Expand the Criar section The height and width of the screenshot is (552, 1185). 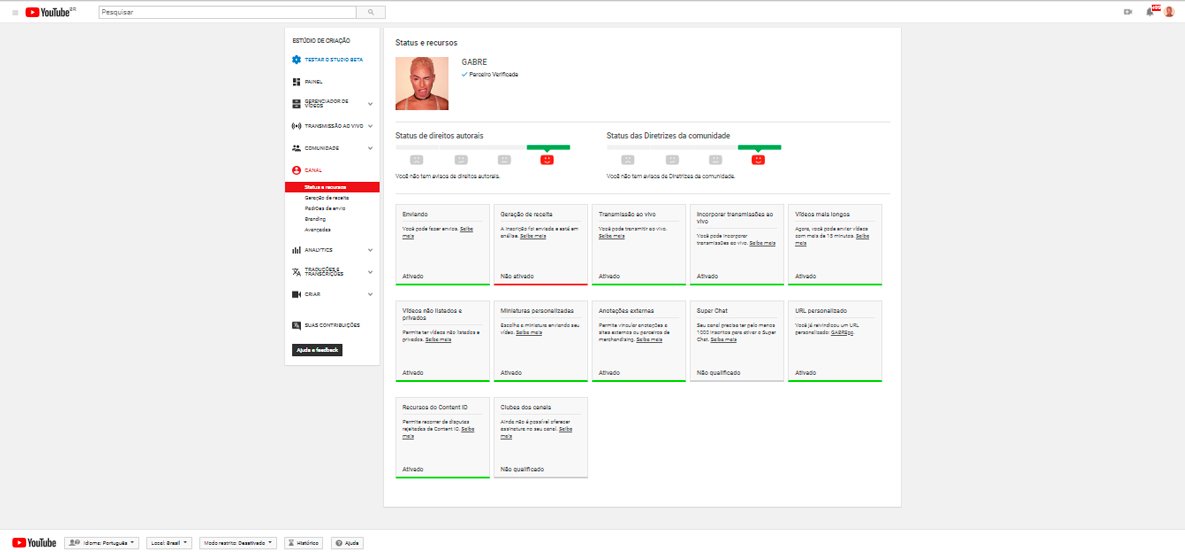(370, 294)
